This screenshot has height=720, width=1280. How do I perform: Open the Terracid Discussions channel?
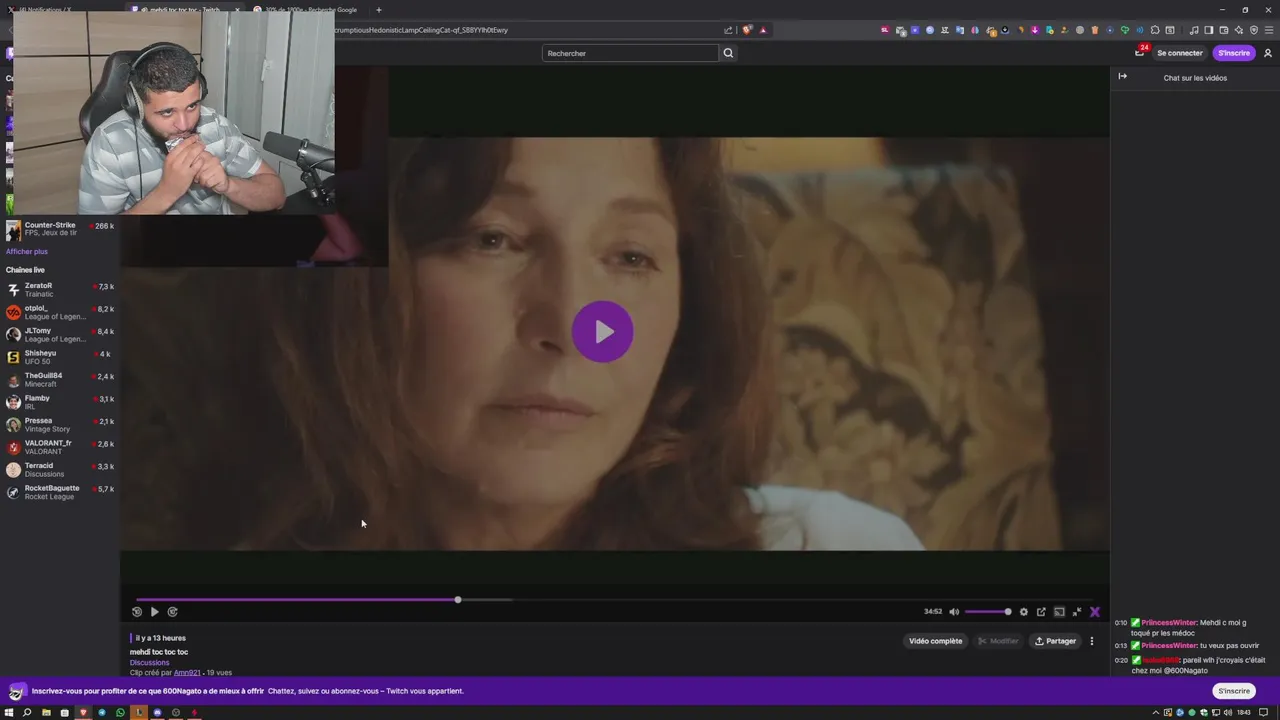[60, 470]
